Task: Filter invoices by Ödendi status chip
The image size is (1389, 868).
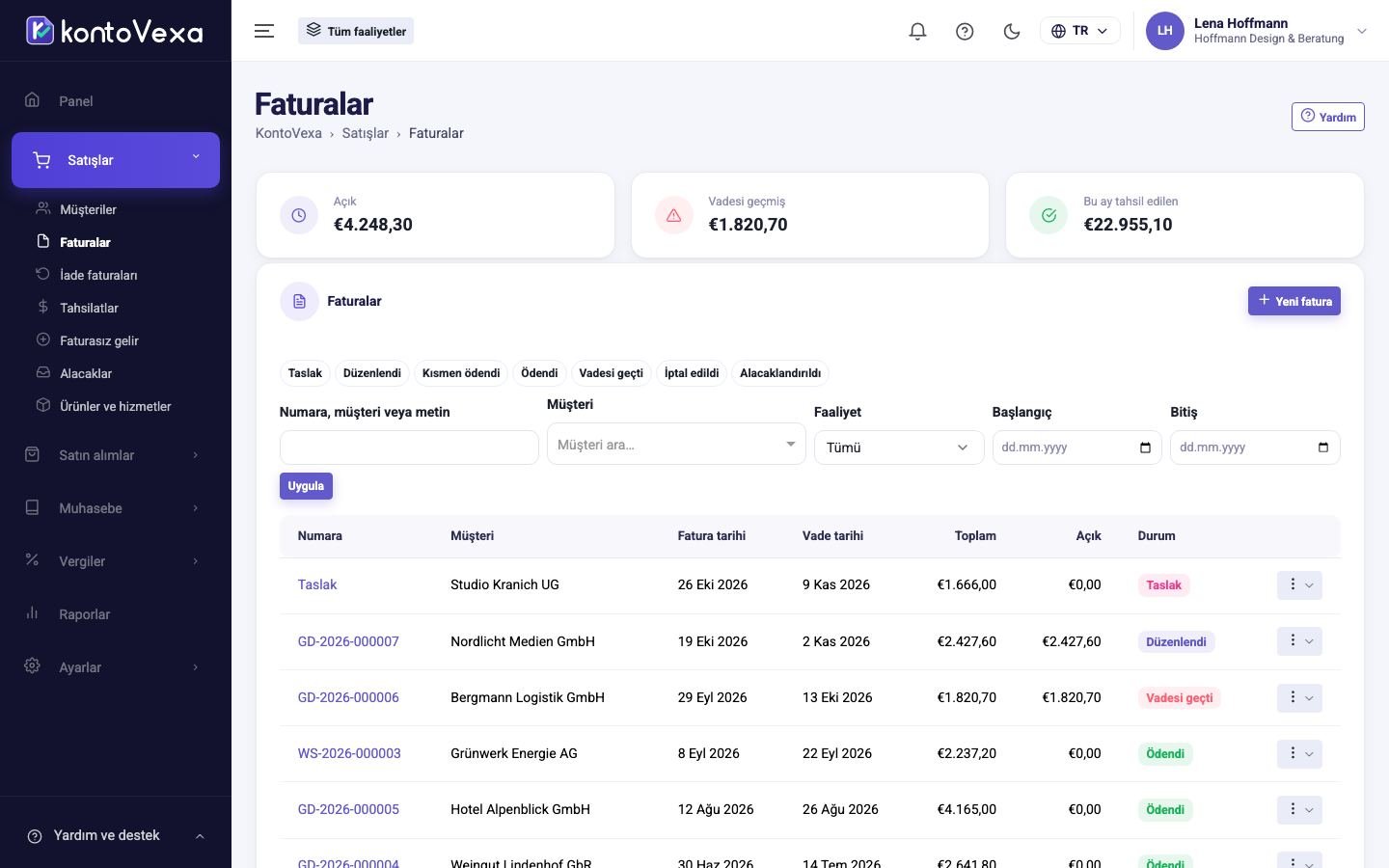Action: [539, 373]
